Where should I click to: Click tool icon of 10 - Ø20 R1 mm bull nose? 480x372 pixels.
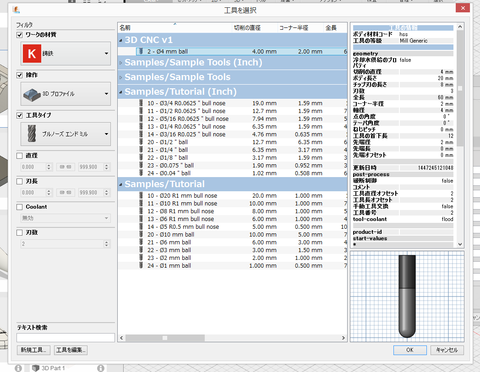point(141,195)
